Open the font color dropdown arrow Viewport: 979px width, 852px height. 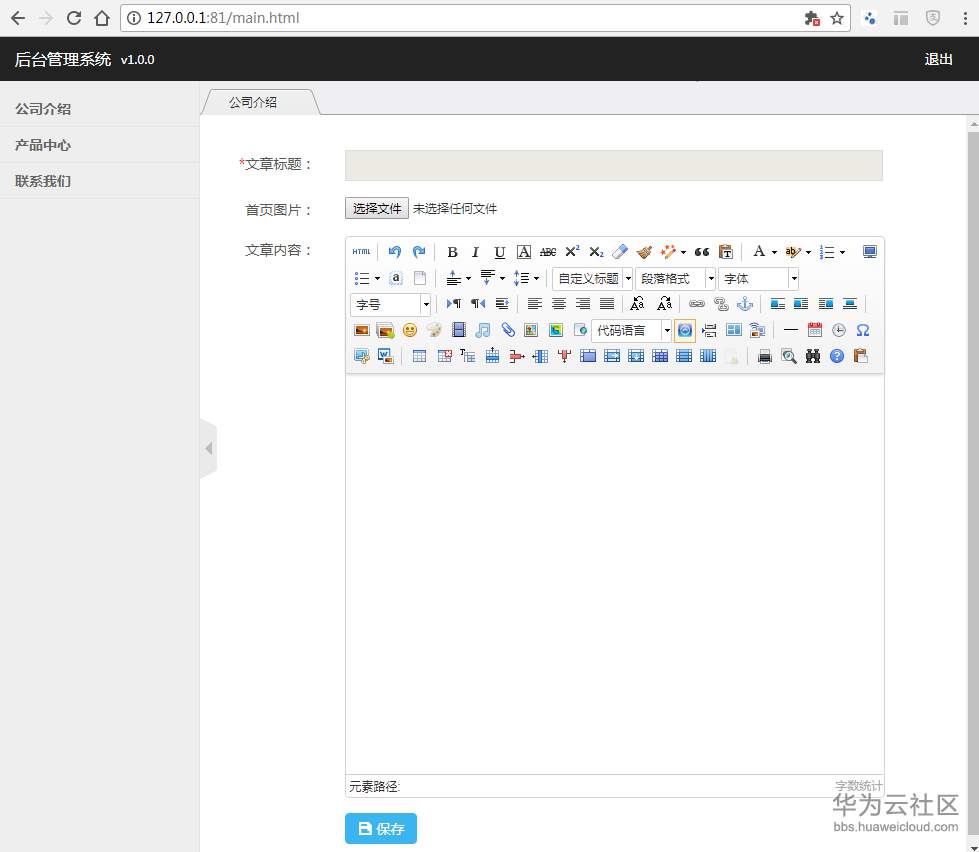click(x=774, y=252)
